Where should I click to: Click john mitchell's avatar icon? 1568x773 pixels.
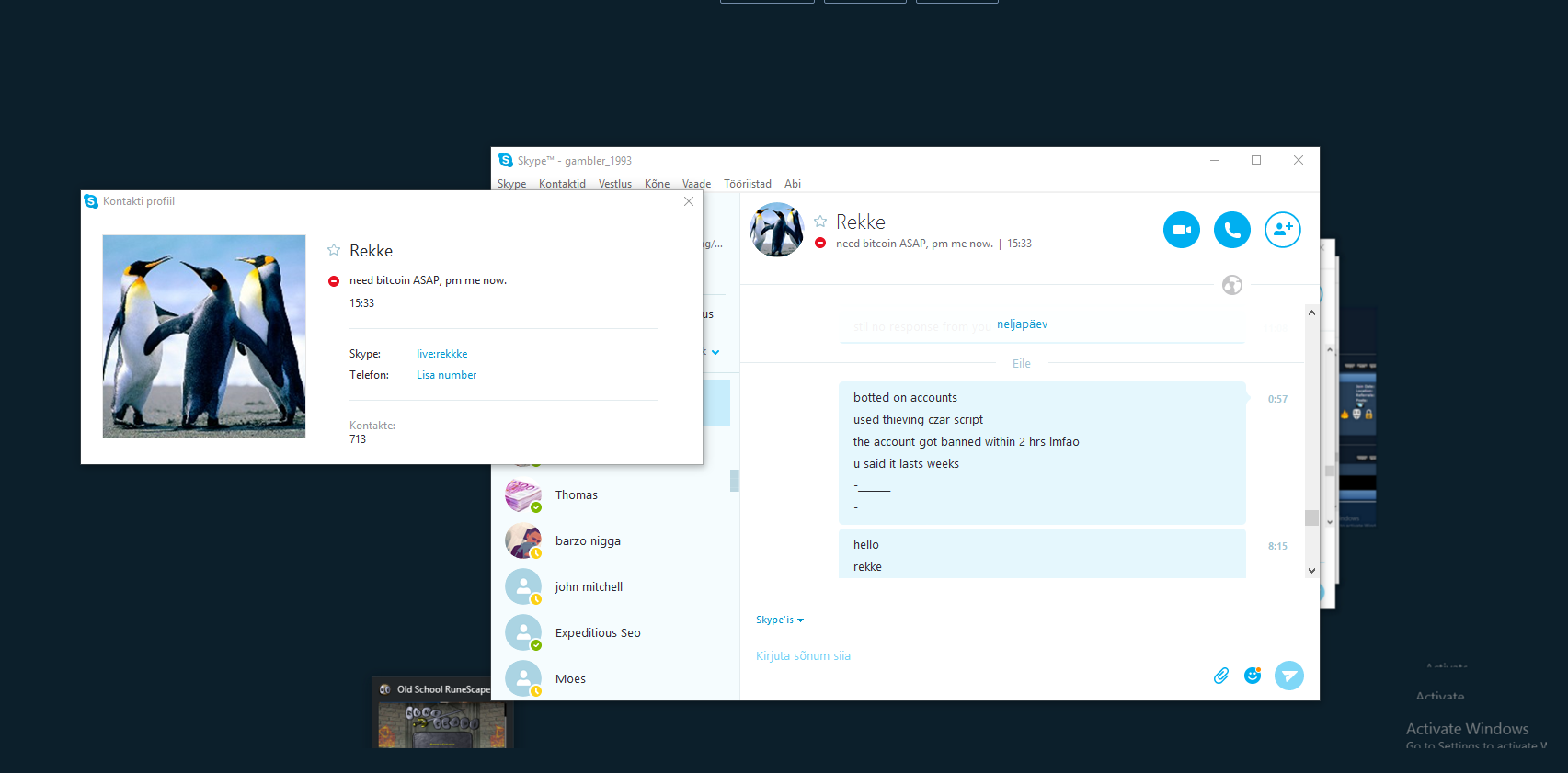coord(523,587)
